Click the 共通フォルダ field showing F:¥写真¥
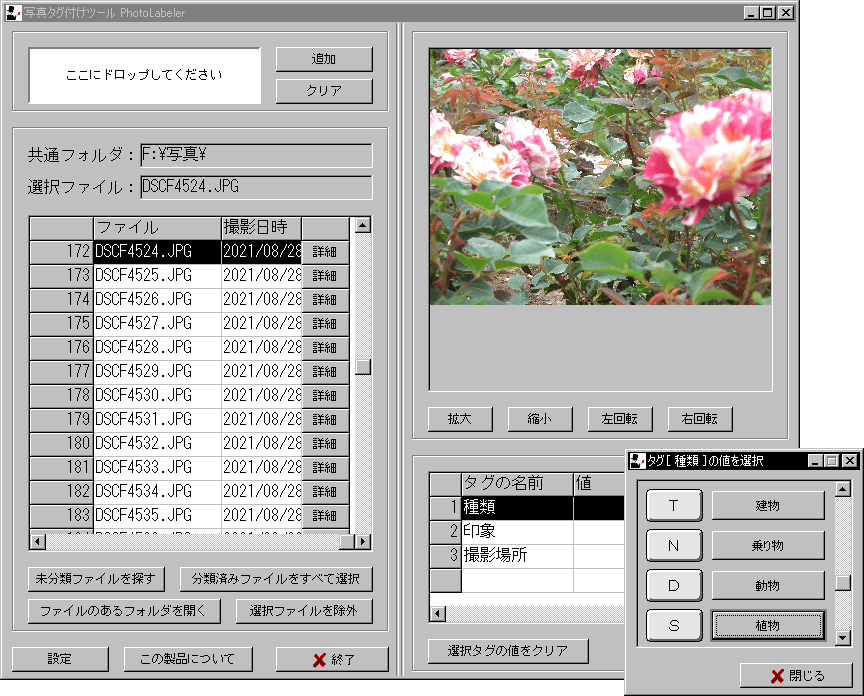Image resolution: width=864 pixels, height=696 pixels. pos(256,155)
